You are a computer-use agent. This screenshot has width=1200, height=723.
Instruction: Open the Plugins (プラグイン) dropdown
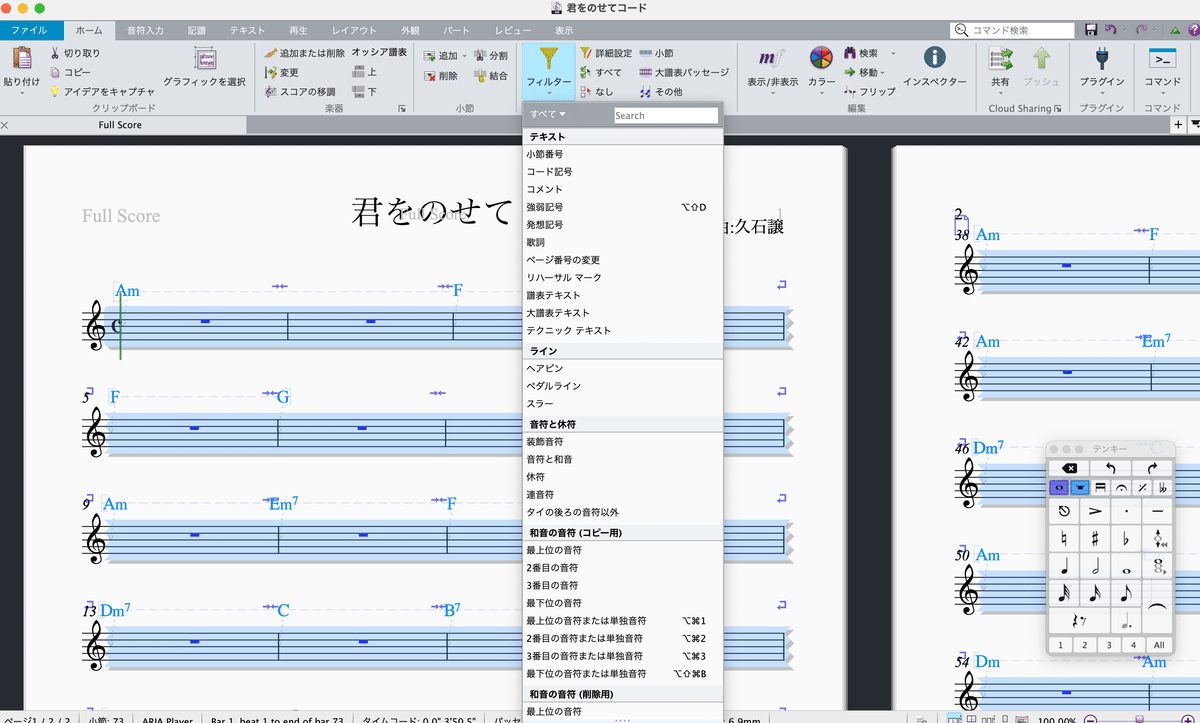[1102, 93]
